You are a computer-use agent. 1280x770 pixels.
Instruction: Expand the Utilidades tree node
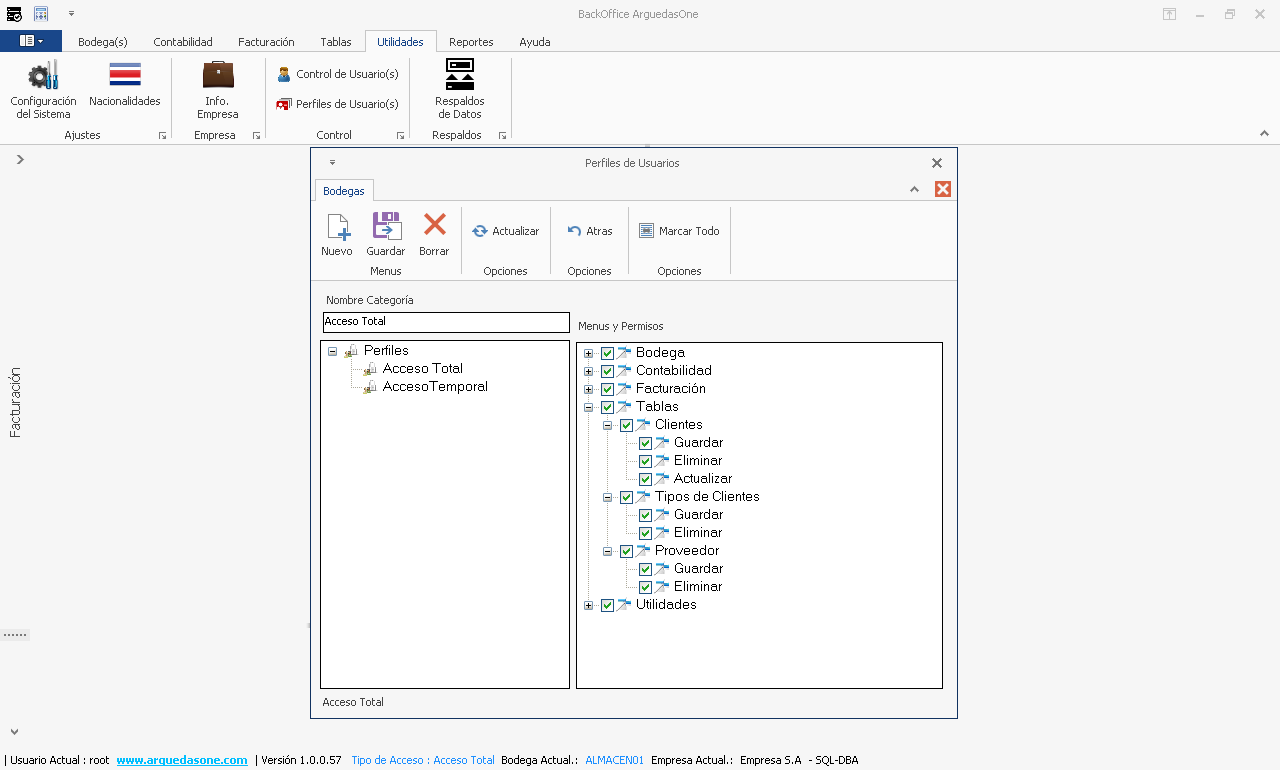pyautogui.click(x=588, y=606)
